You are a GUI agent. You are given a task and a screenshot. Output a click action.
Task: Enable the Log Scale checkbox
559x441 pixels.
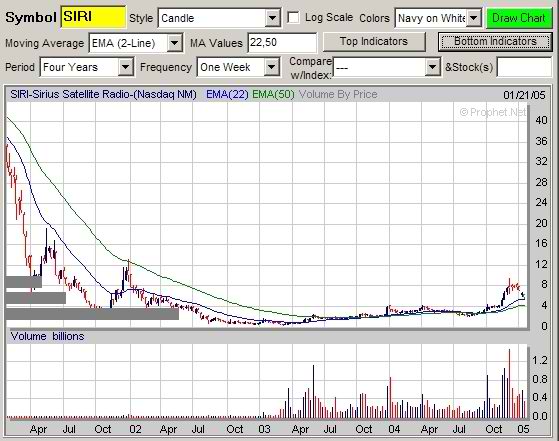coord(293,17)
